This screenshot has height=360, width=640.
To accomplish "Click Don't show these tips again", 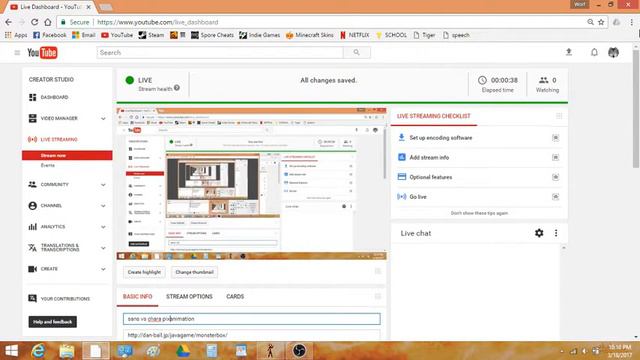I will click(x=479, y=213).
